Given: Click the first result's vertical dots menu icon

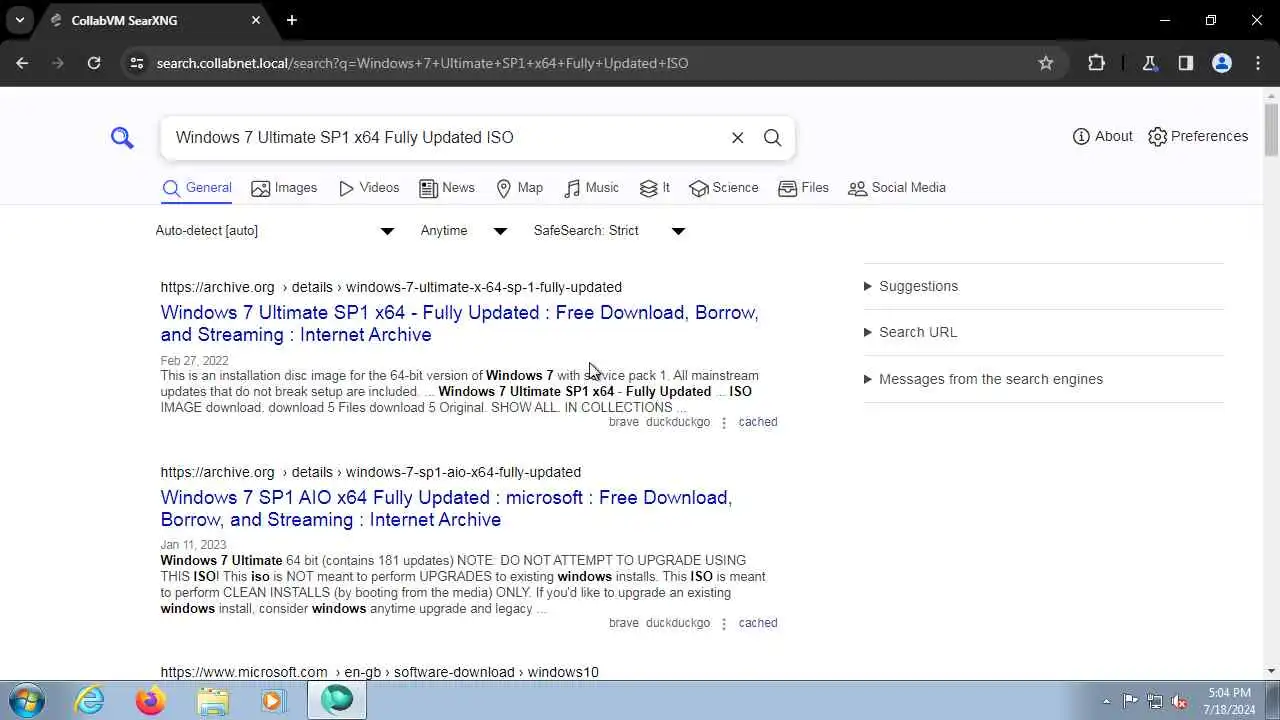Looking at the screenshot, I should tap(724, 423).
